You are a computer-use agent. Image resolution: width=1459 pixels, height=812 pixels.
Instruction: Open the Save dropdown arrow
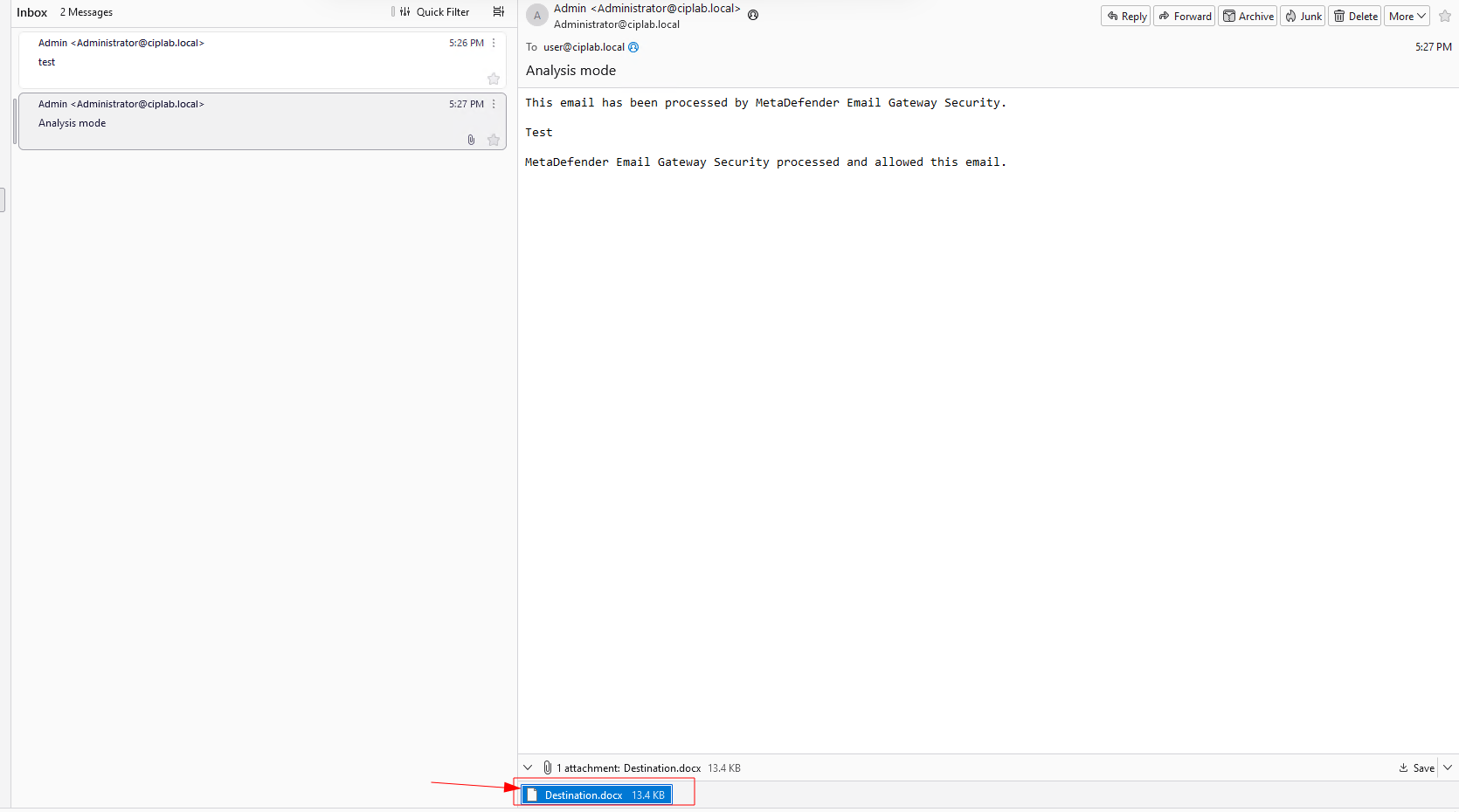point(1448,767)
